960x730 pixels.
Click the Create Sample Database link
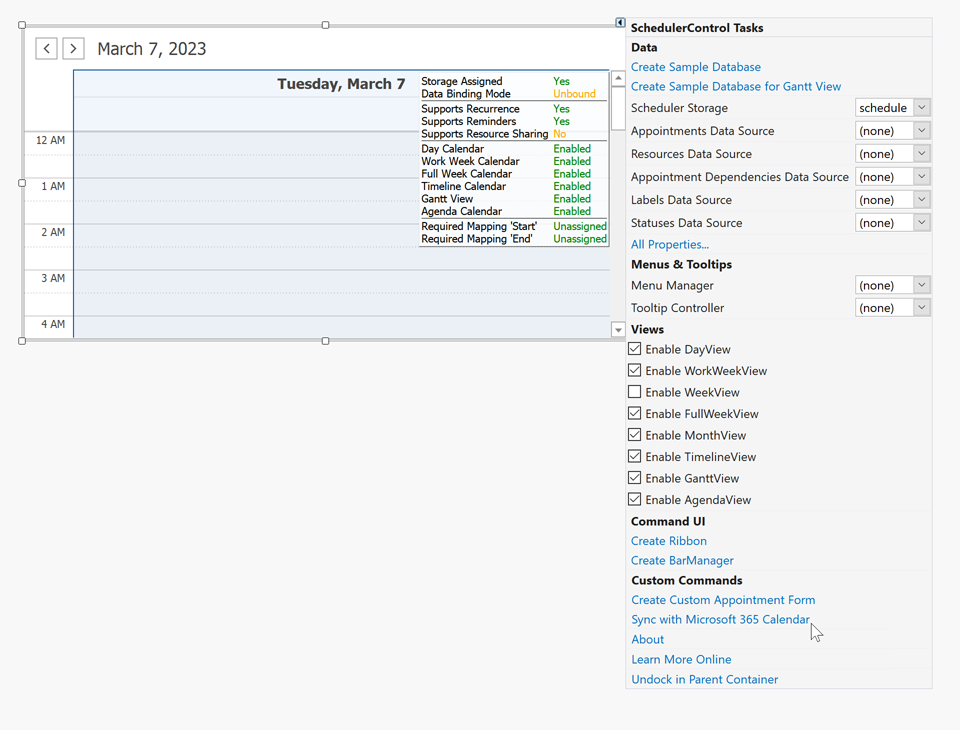coord(695,66)
